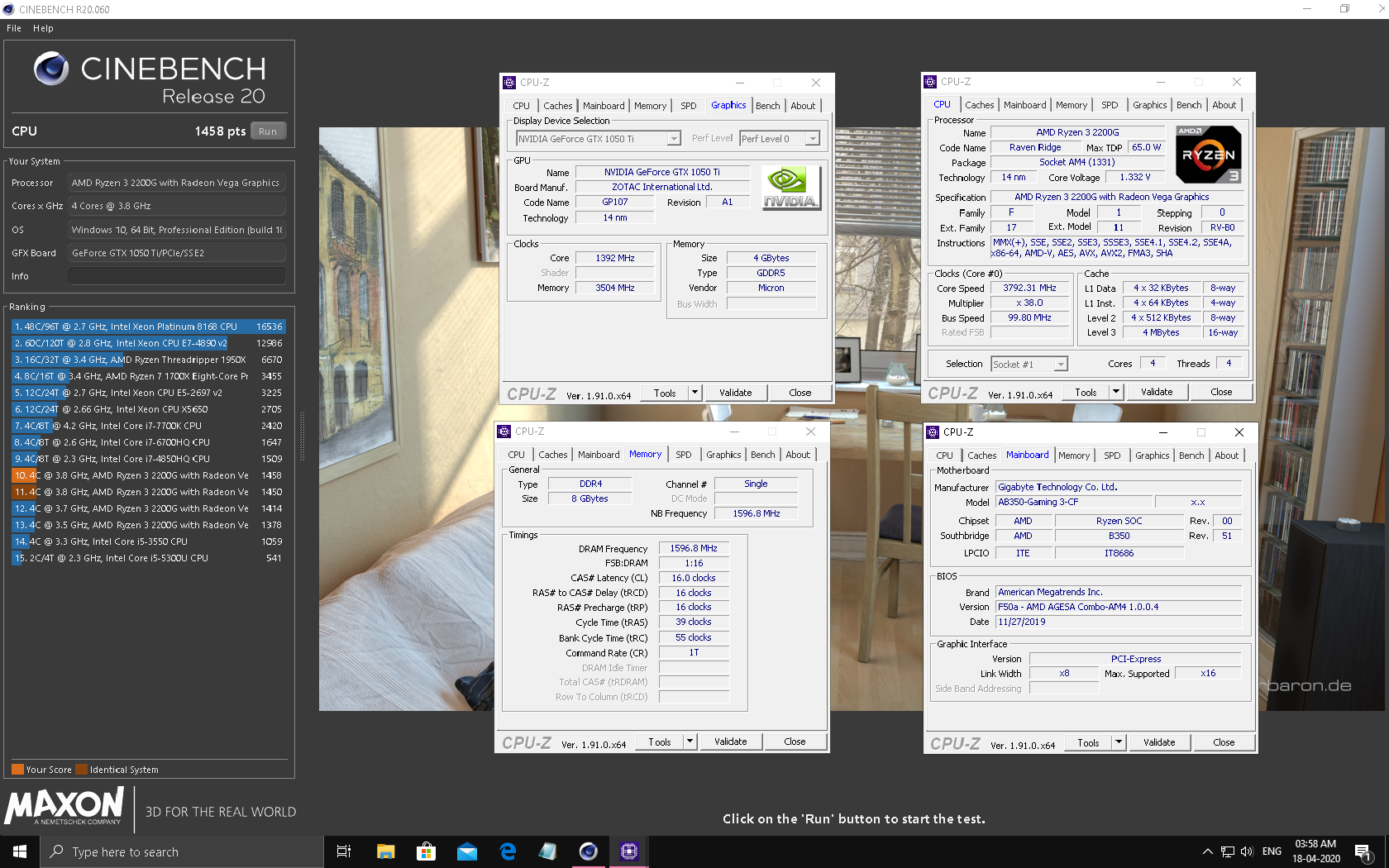
Task: Expand Tools arrow in CPU tab window
Action: click(1116, 392)
